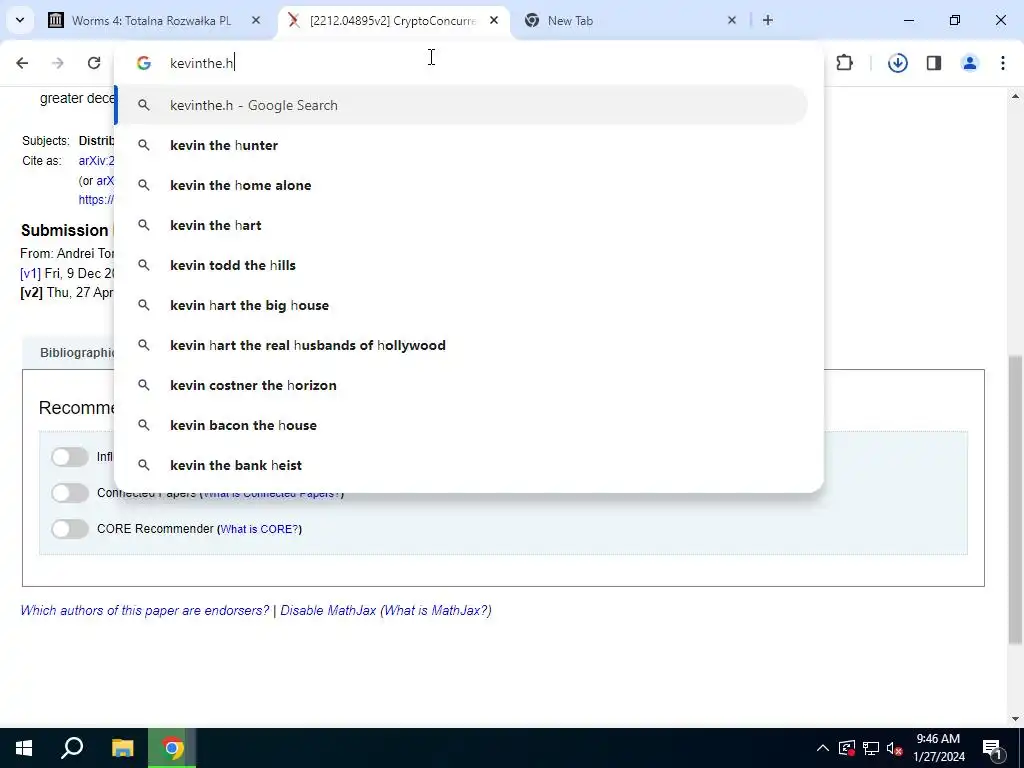Close the Worms 4 tab

pyautogui.click(x=256, y=20)
